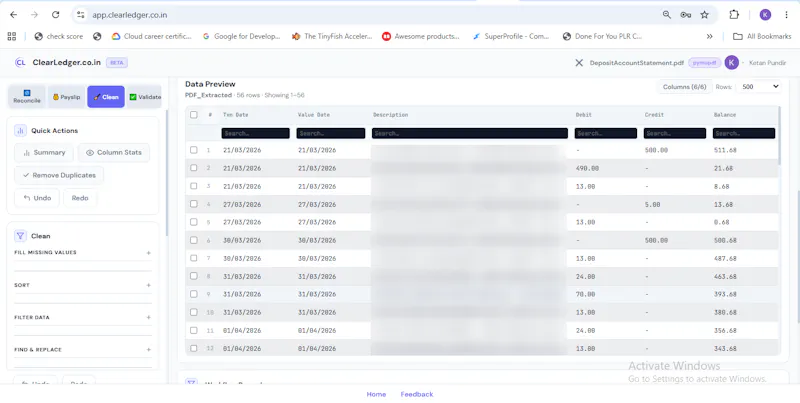The width and height of the screenshot is (800, 403).
Task: Open the Rows 500 dropdown
Action: pos(759,87)
